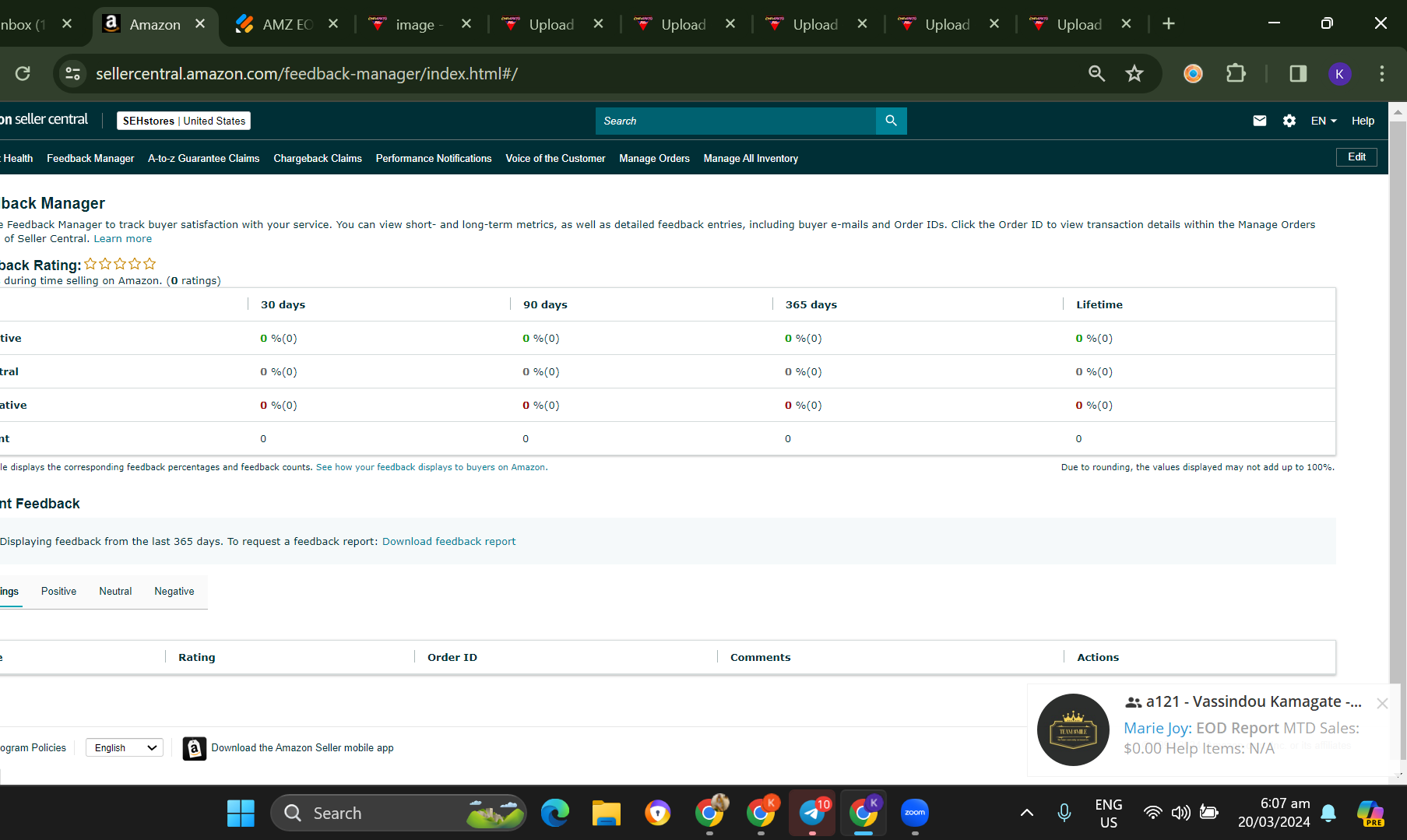
Task: Open Chargeback Claims in the navigation
Action: coord(318,158)
